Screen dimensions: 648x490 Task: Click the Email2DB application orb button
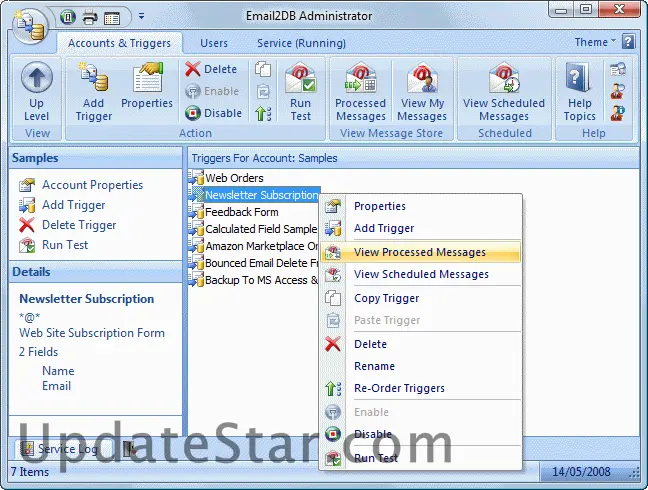31,26
